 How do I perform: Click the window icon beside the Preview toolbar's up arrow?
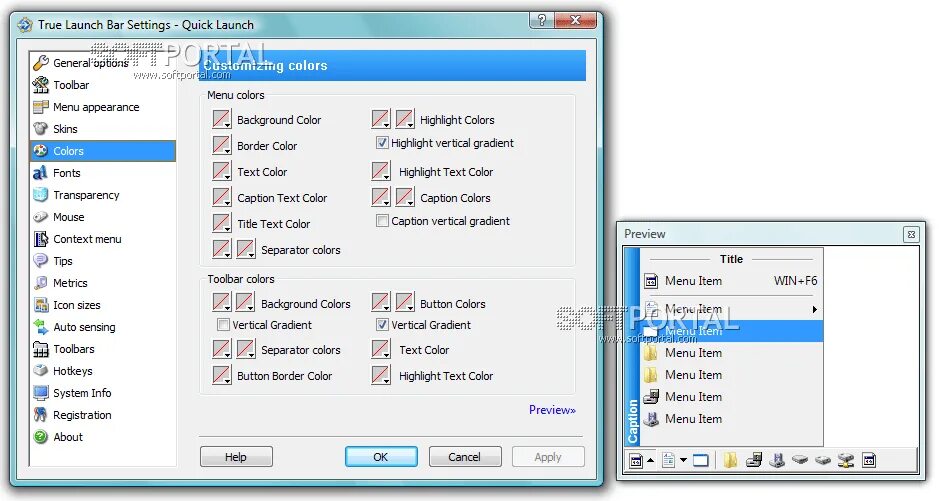tap(636, 460)
